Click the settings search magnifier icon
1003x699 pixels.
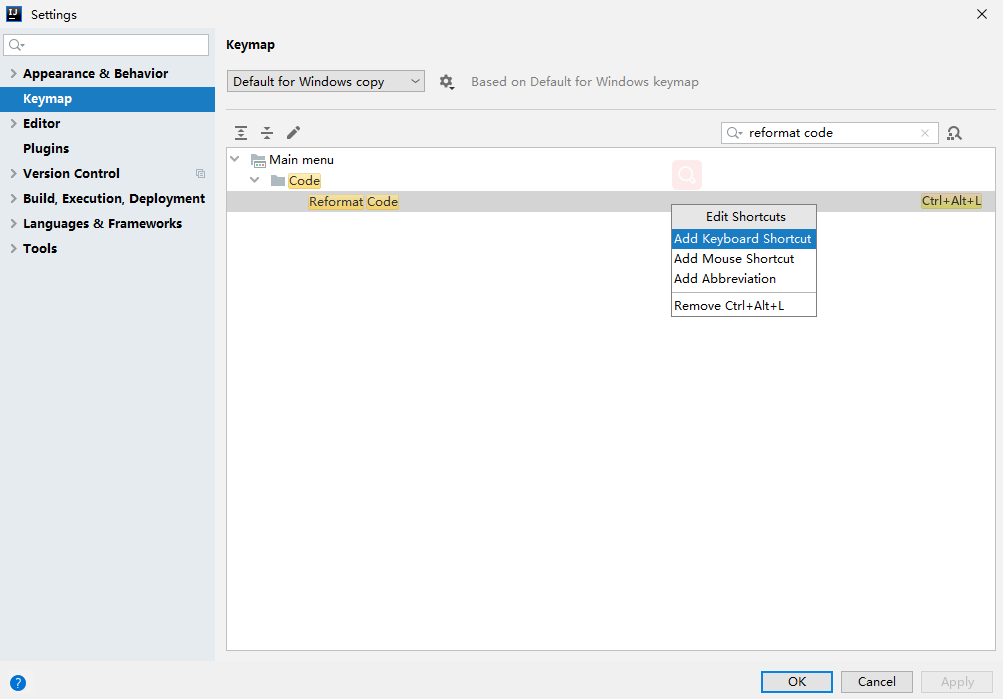[16, 45]
